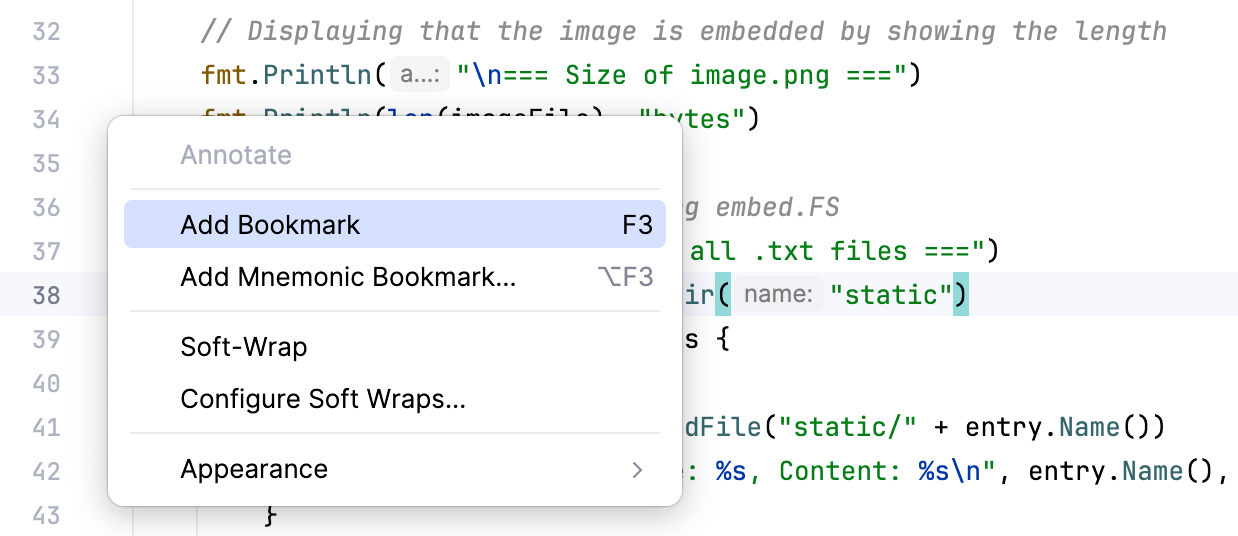Click the 'embed.FS' comment text
The image size is (1238, 536).
point(777,207)
